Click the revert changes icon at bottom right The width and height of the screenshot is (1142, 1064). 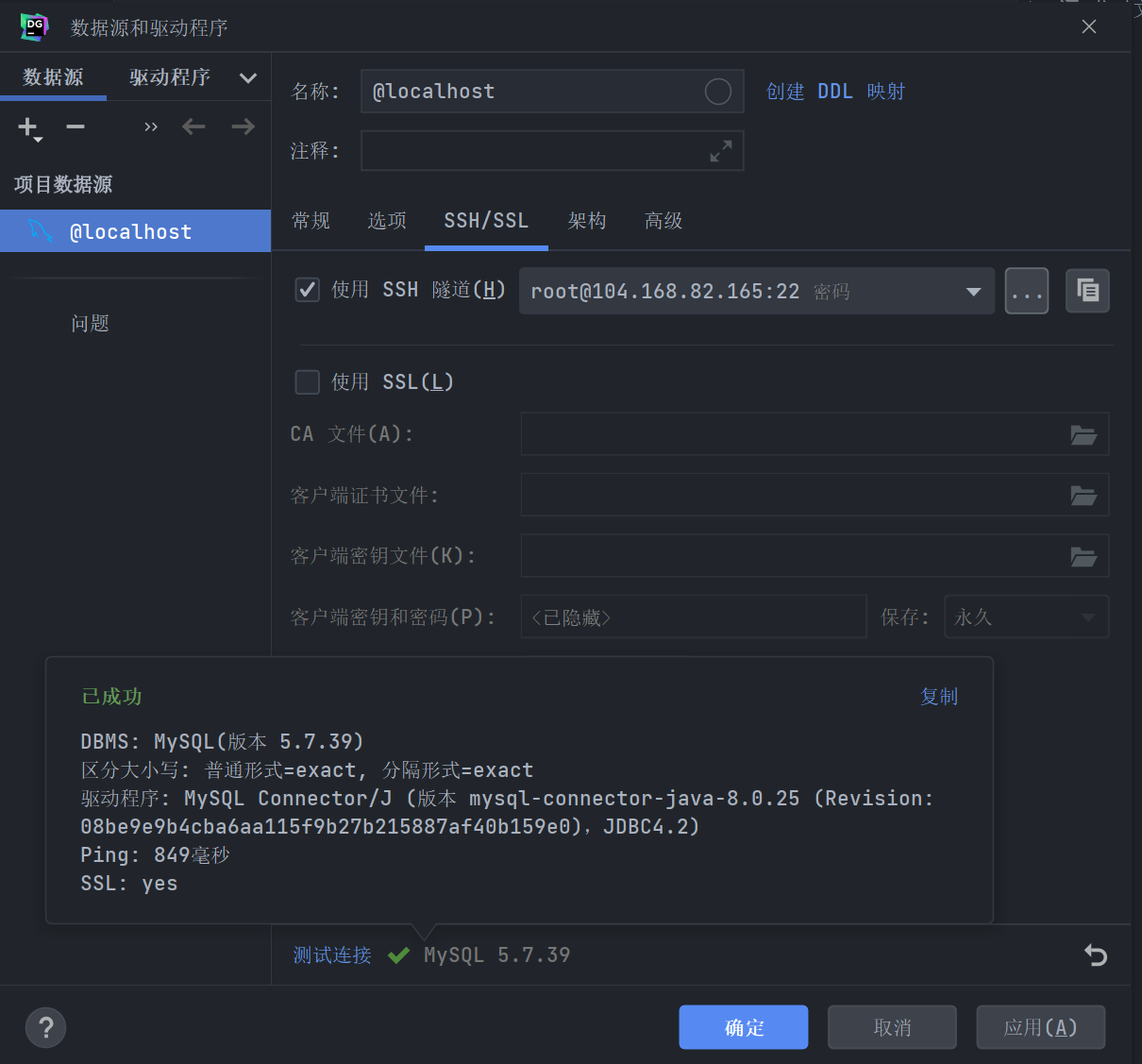[1095, 954]
